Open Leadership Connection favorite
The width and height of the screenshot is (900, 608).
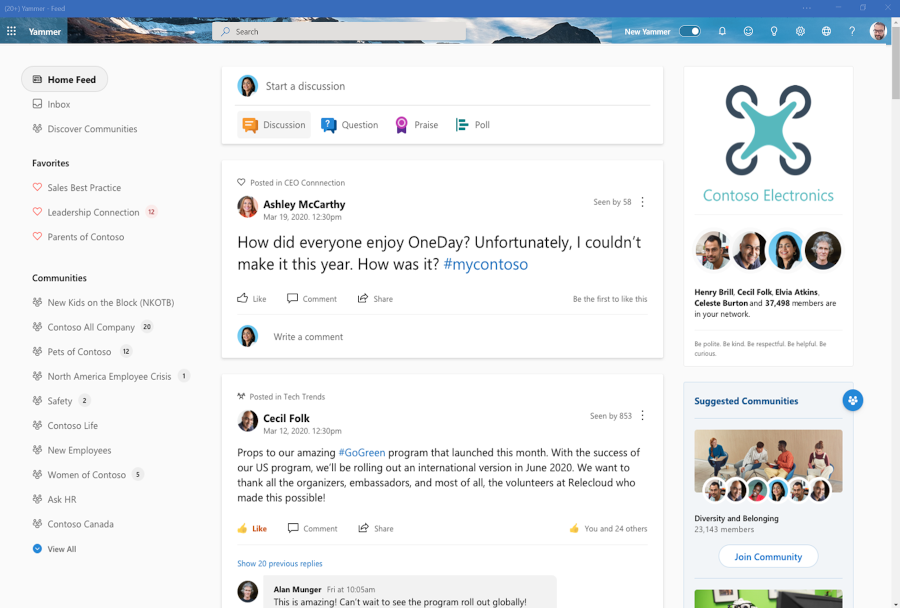tap(93, 212)
